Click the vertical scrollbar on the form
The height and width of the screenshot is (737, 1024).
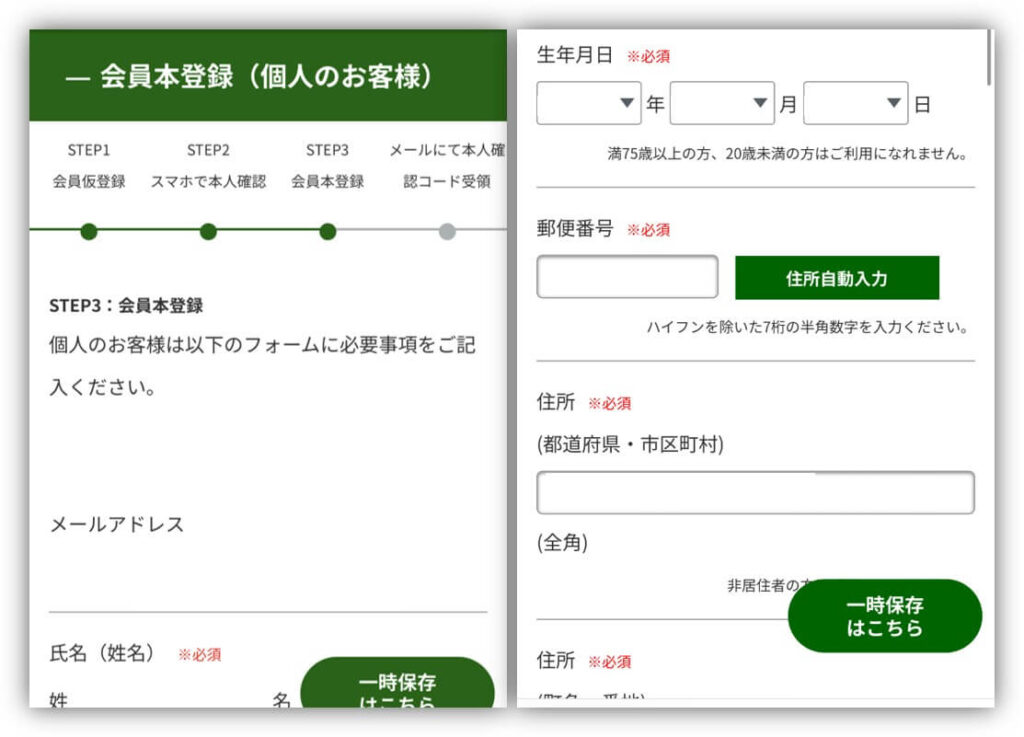[x=989, y=58]
